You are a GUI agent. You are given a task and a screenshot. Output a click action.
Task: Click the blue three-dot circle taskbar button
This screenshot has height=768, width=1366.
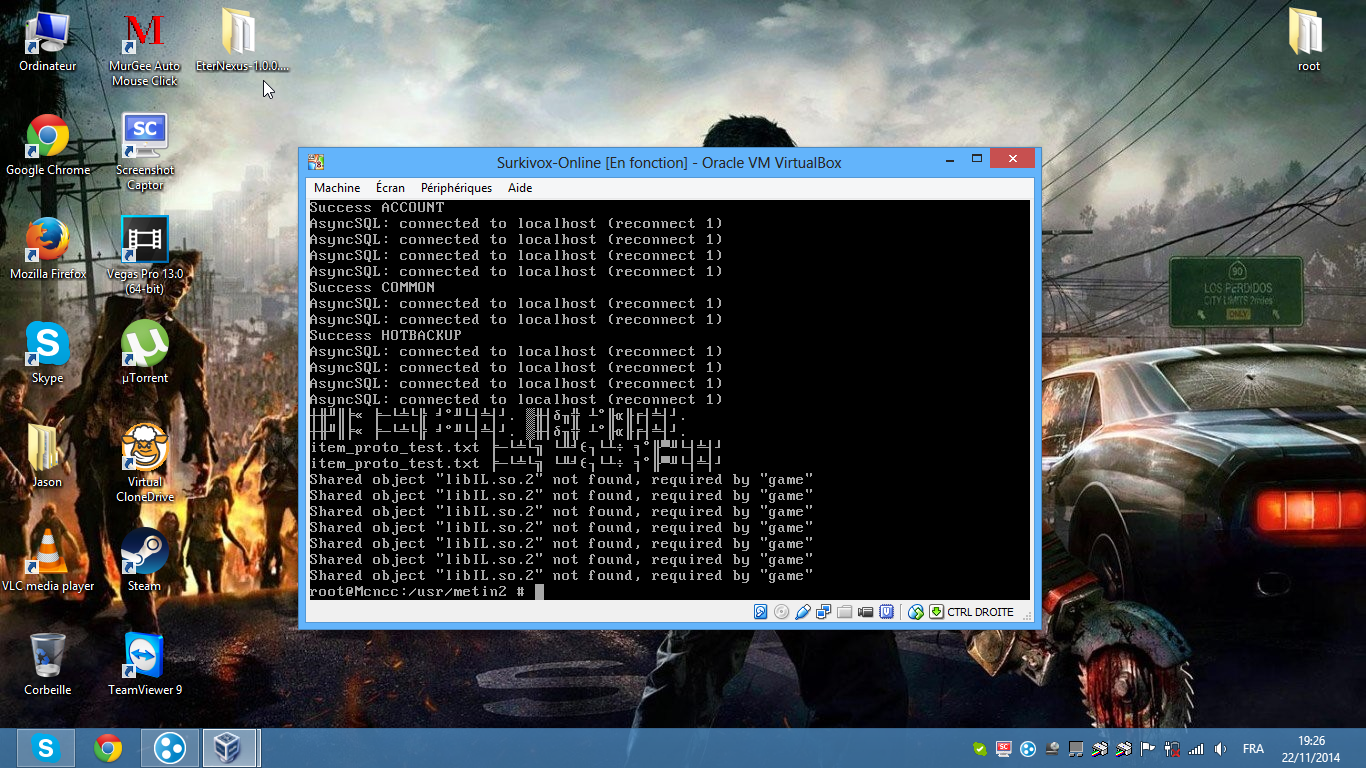point(170,748)
